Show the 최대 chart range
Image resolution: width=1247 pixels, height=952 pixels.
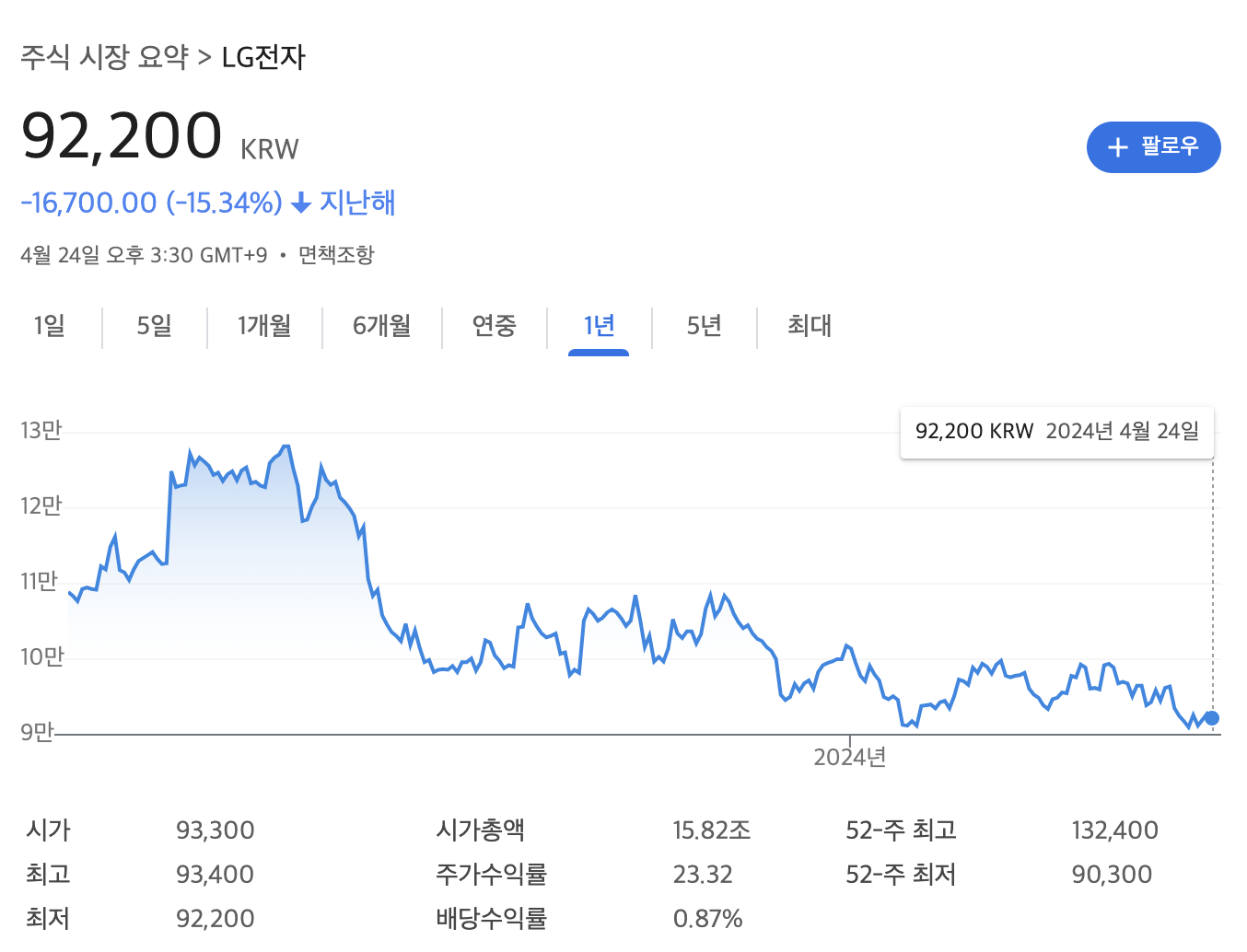[809, 325]
